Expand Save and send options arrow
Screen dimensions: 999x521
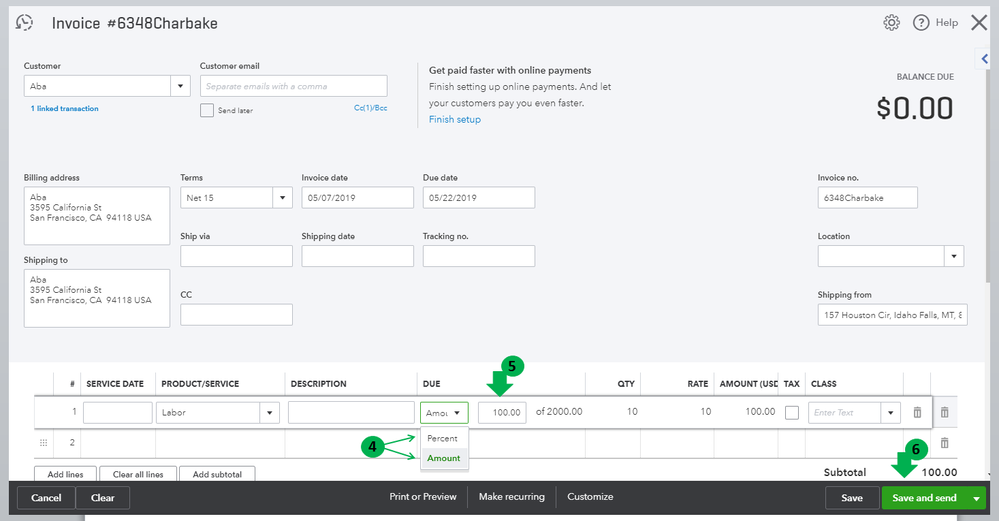(x=976, y=498)
